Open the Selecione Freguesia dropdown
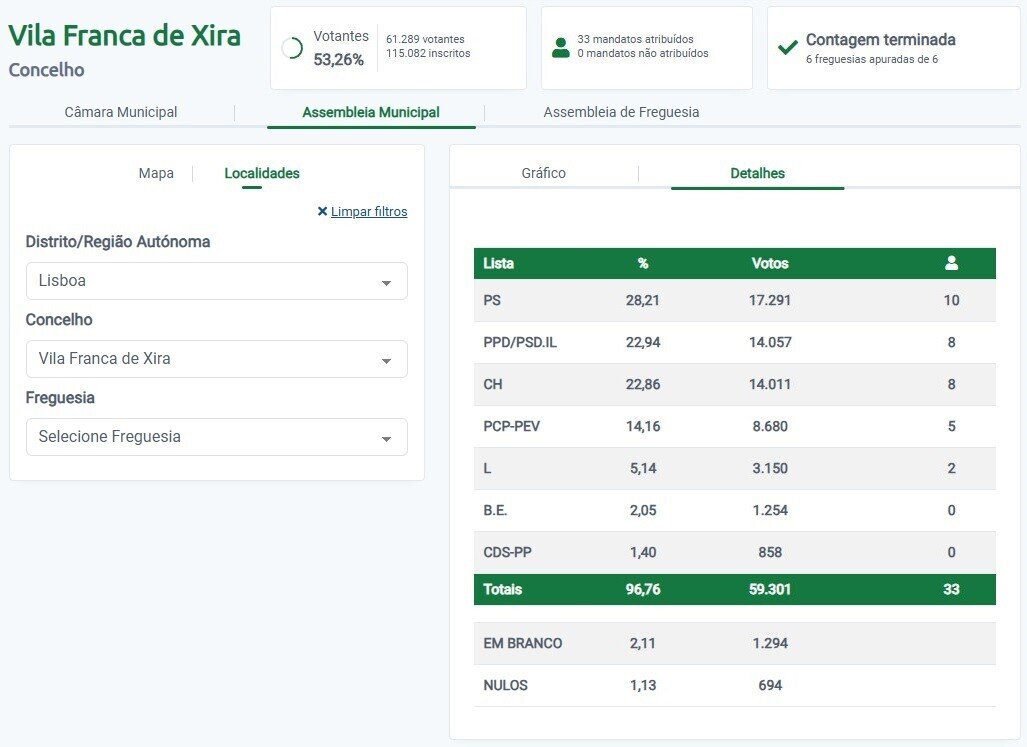1027x747 pixels. (x=216, y=437)
